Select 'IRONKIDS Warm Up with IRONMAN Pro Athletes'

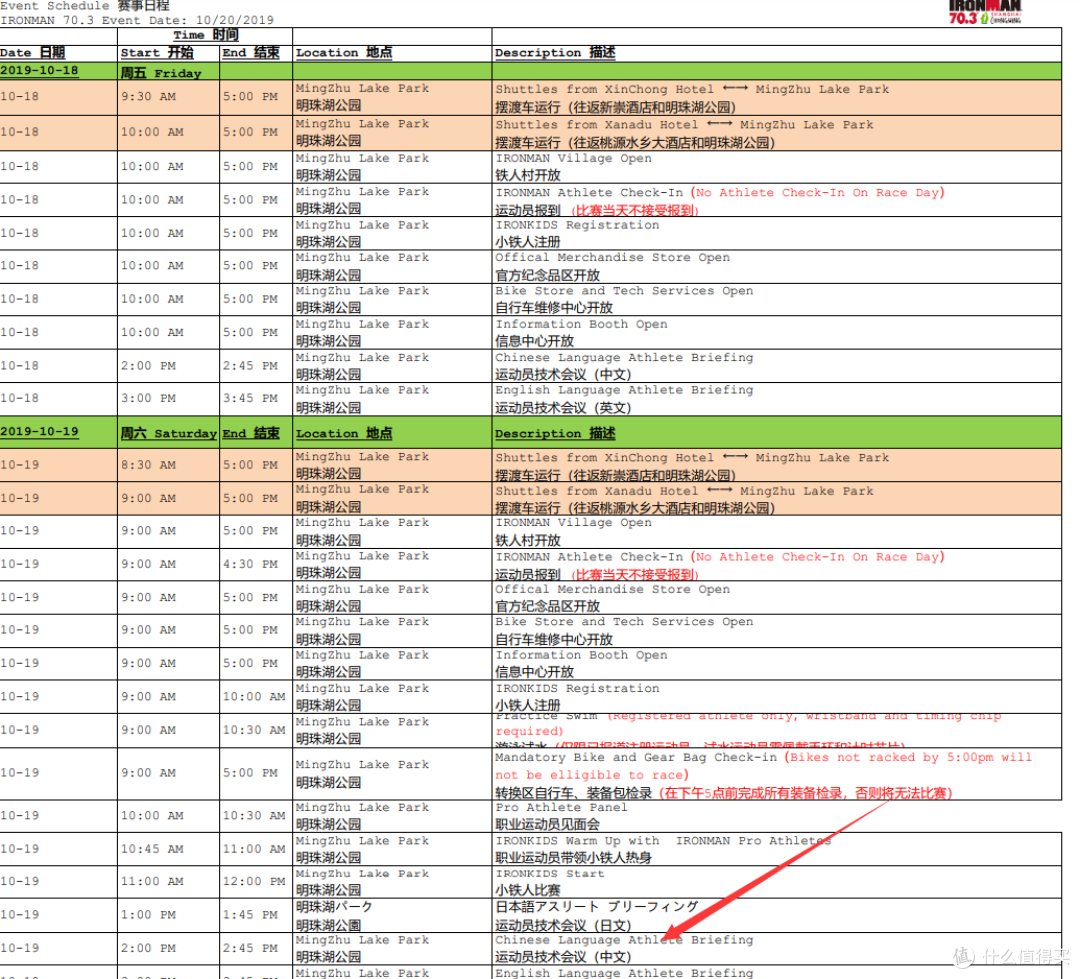tap(663, 841)
